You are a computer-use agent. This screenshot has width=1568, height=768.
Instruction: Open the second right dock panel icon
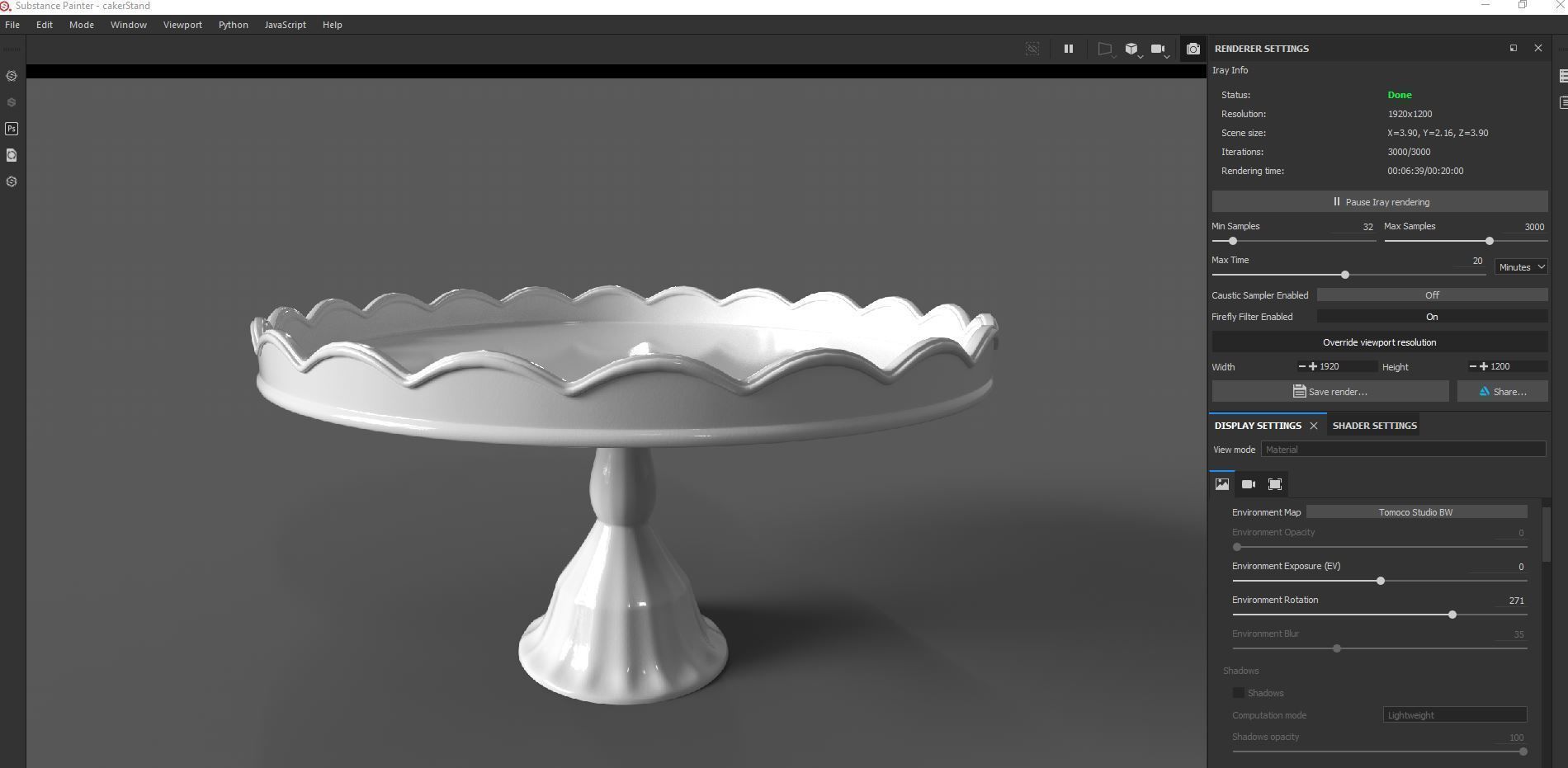1563,102
